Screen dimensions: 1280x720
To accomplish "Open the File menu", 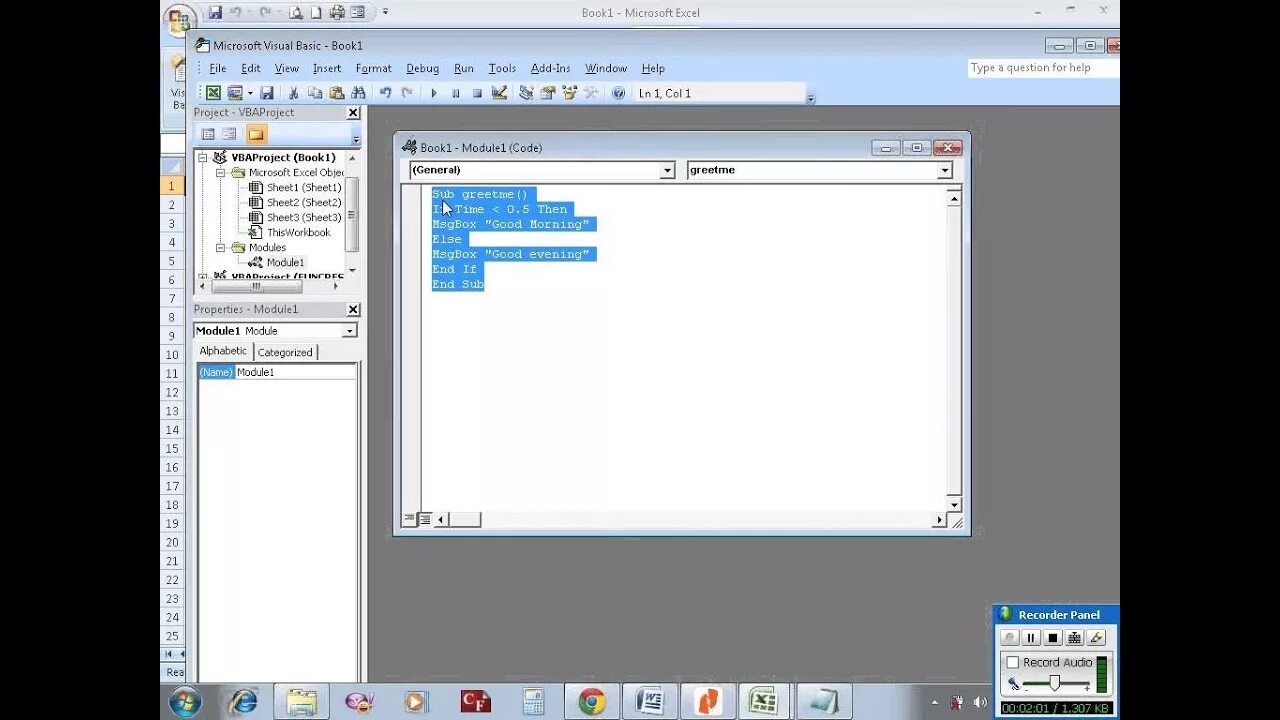I will tap(217, 68).
